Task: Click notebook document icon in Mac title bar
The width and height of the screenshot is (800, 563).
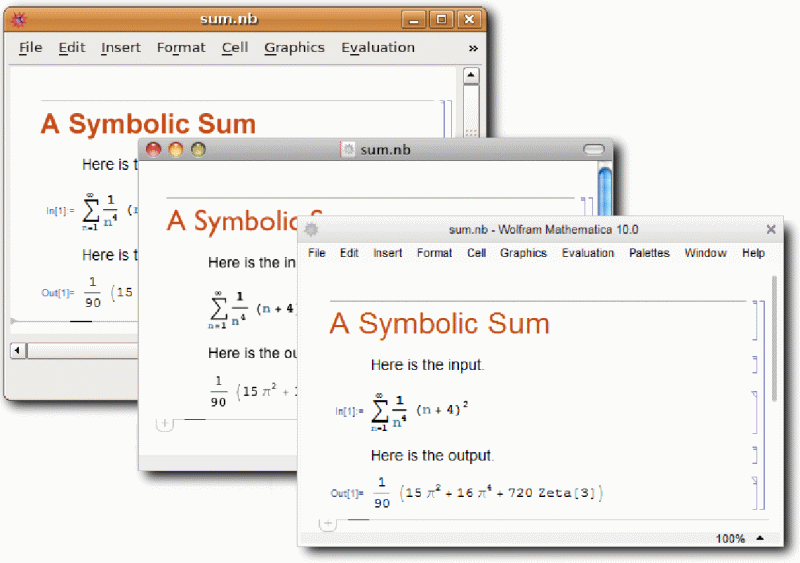Action: click(x=347, y=150)
